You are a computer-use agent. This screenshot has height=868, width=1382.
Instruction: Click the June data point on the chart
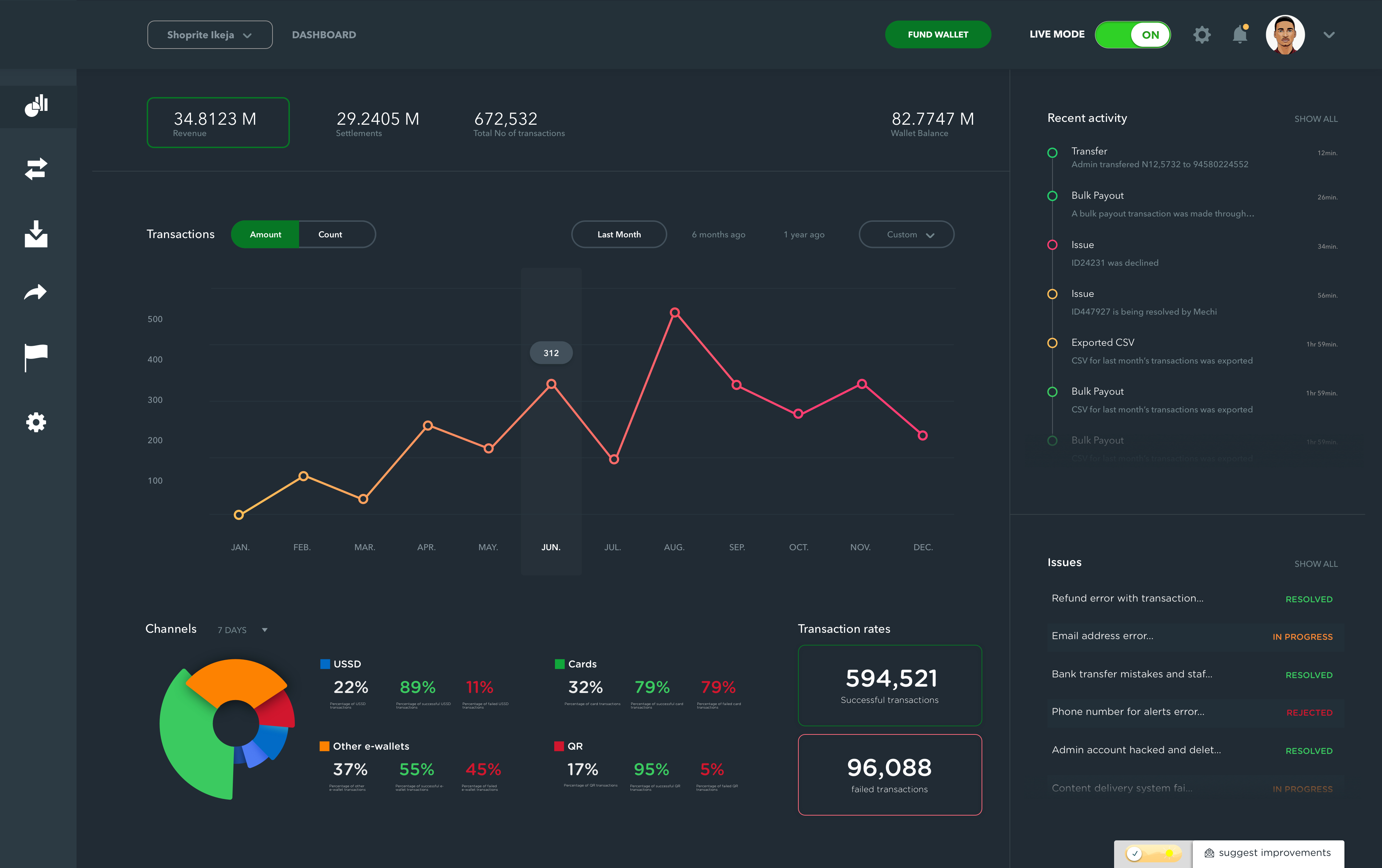coord(551,384)
